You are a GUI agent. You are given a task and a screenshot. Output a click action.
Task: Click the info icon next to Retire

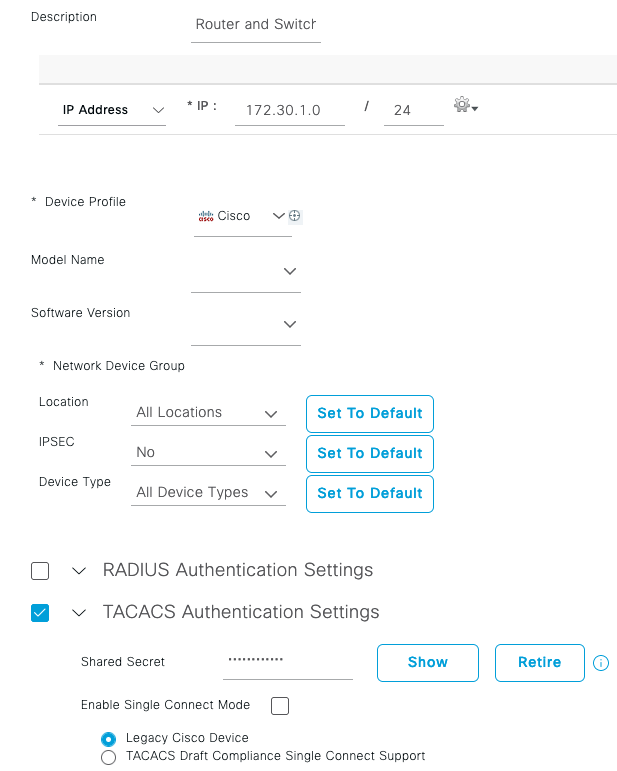click(601, 663)
